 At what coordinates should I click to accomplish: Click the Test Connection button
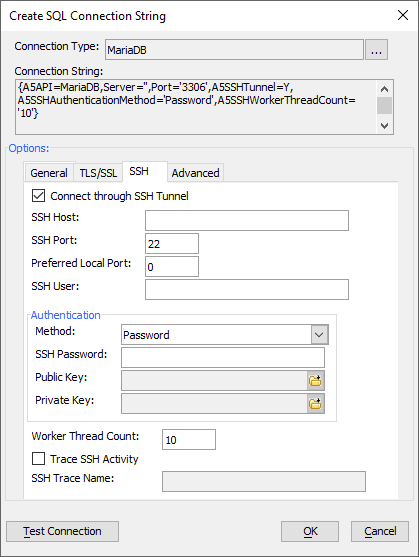62,531
